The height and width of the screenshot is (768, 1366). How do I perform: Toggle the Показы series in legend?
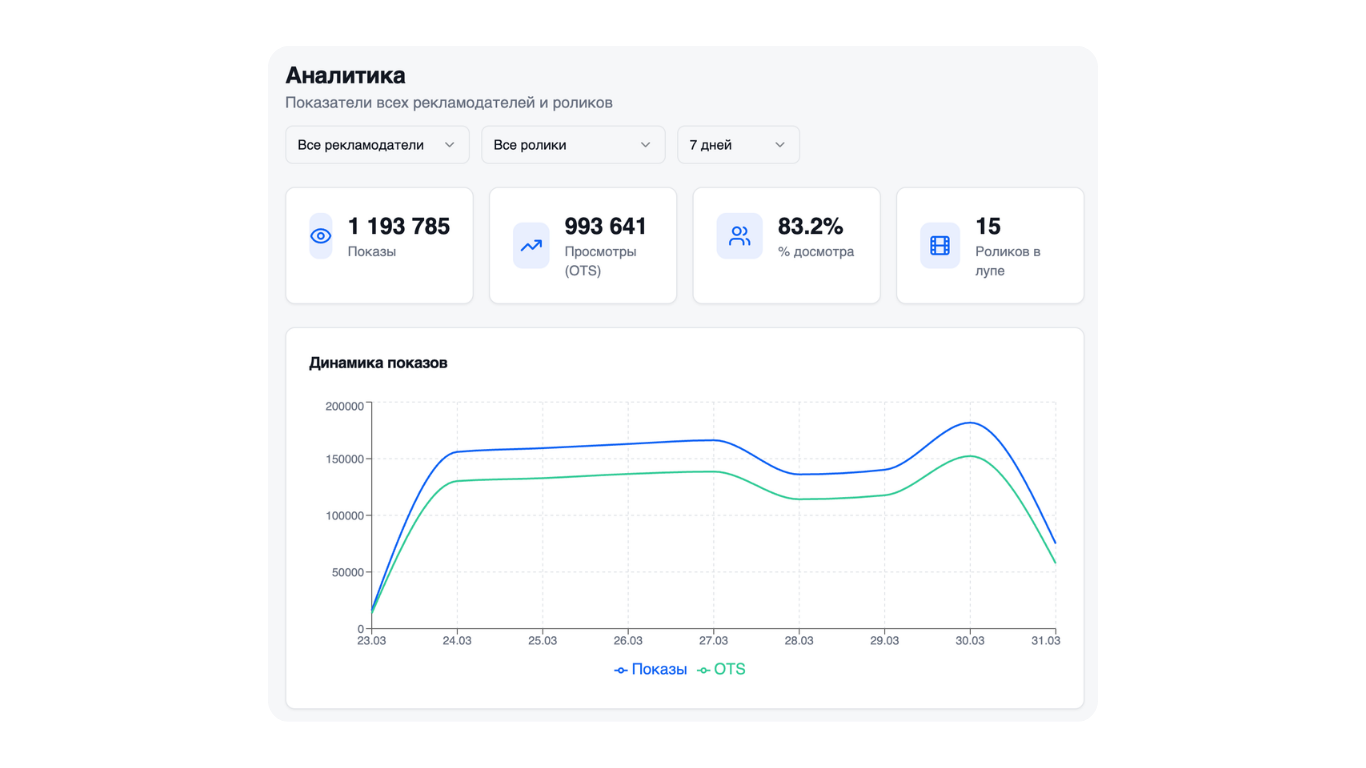click(x=651, y=670)
